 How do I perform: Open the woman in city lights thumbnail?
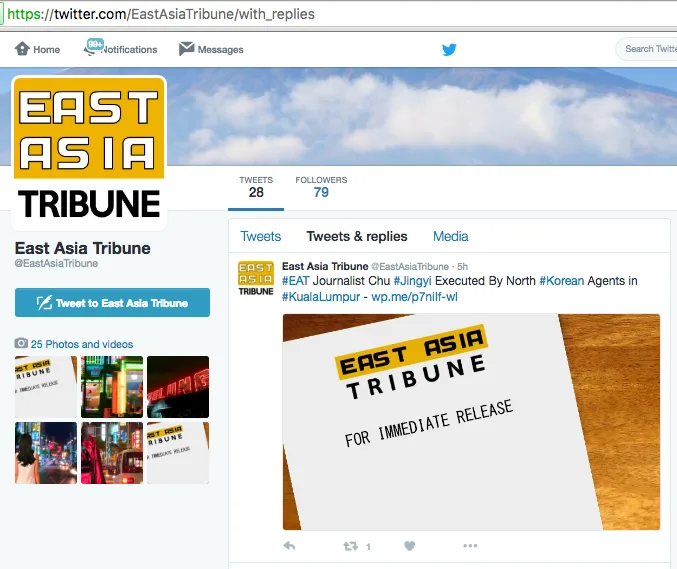[46, 453]
